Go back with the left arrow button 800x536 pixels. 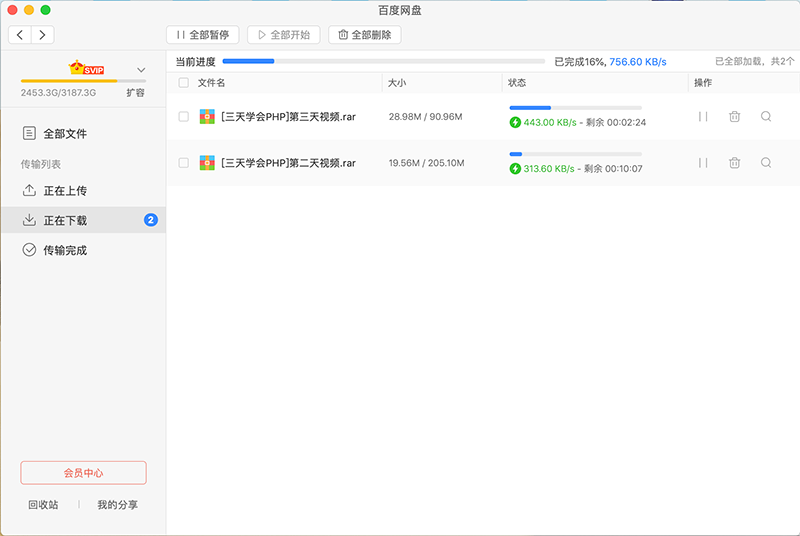coord(20,35)
